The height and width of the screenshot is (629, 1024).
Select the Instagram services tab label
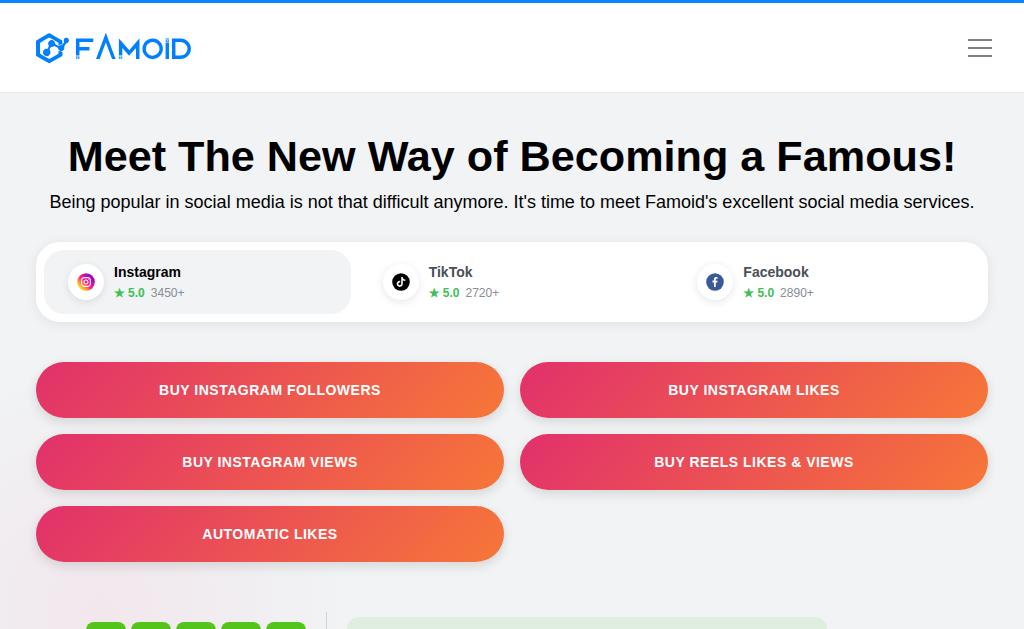(147, 272)
